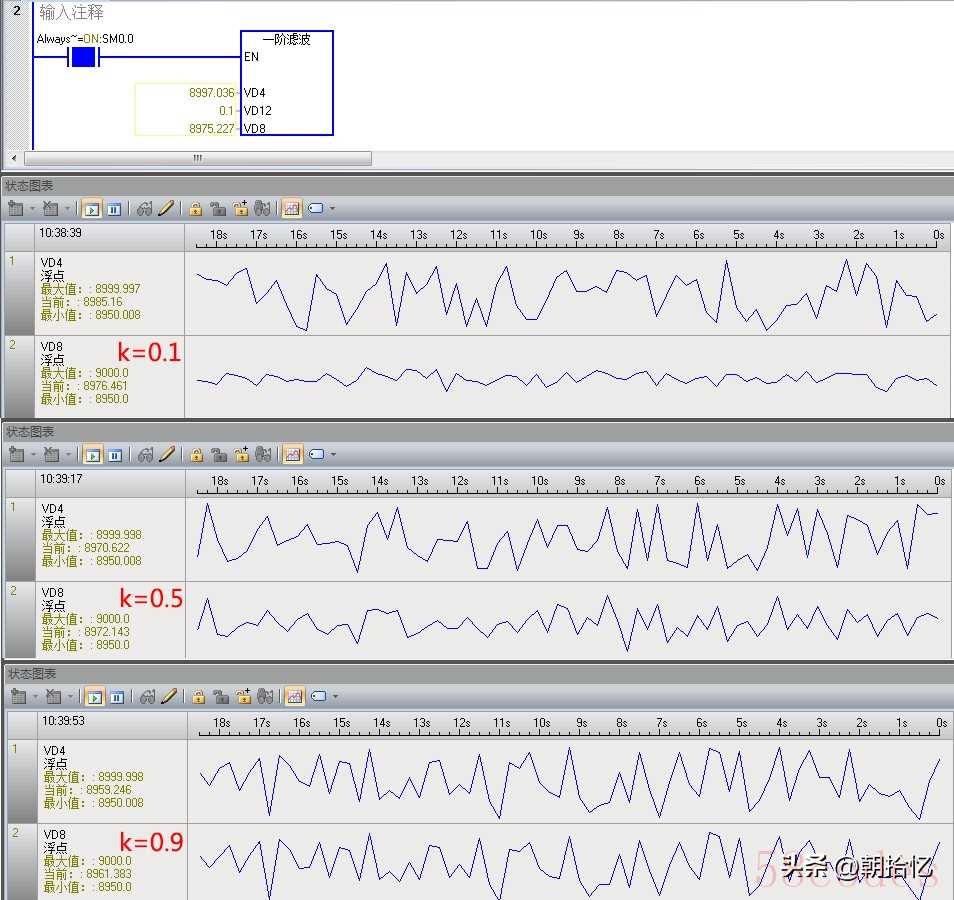This screenshot has height=900, width=954.
Task: Open address tag dropdown arrow in 10:39:17 toolbar
Action: 333,455
